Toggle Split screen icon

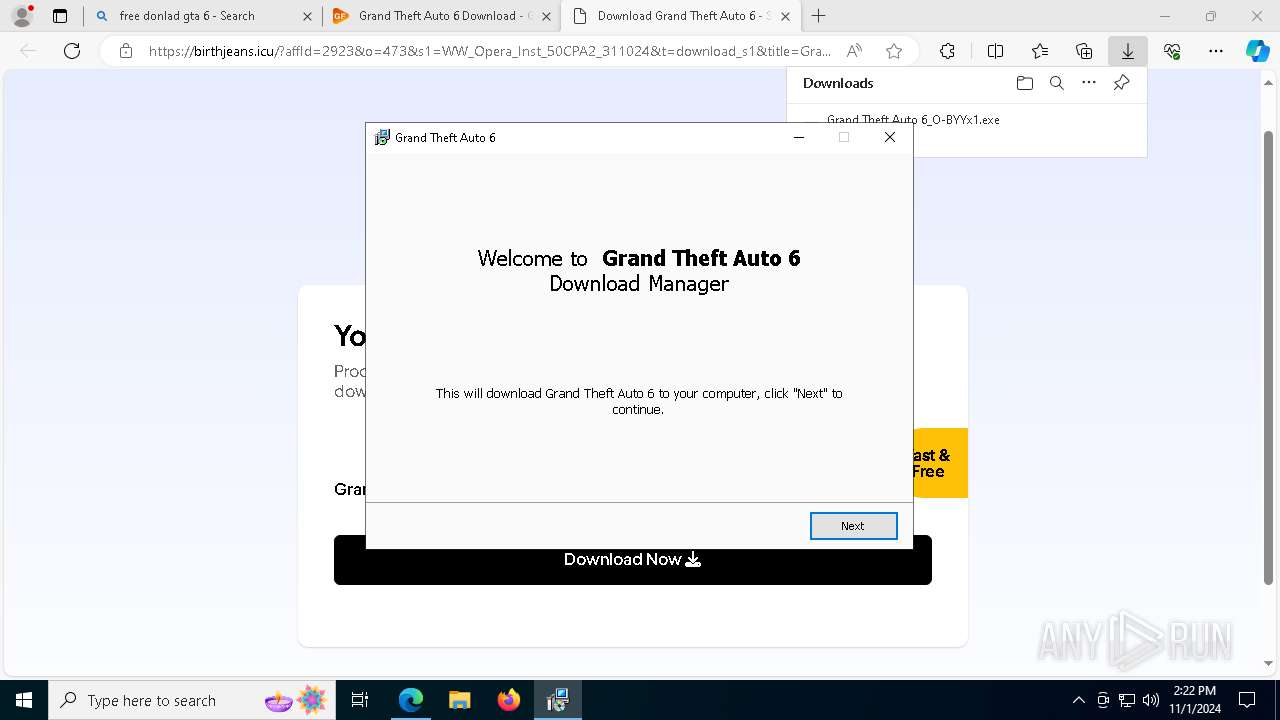[995, 51]
